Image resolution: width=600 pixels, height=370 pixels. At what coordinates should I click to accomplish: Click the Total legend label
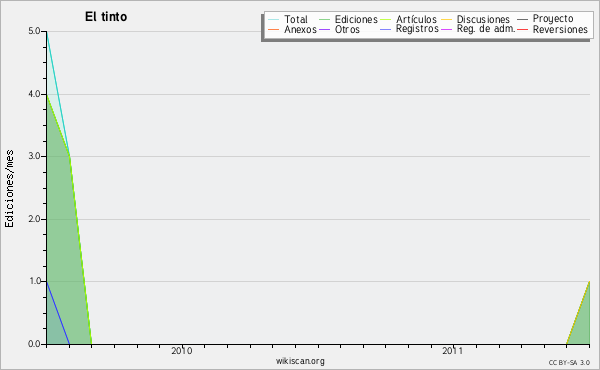click(296, 19)
